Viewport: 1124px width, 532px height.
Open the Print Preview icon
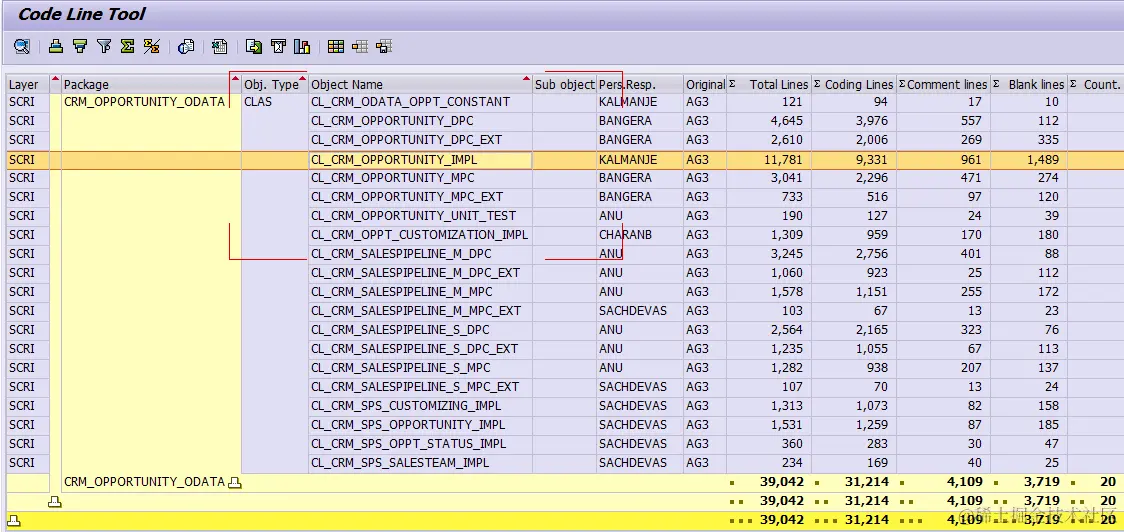coord(186,47)
